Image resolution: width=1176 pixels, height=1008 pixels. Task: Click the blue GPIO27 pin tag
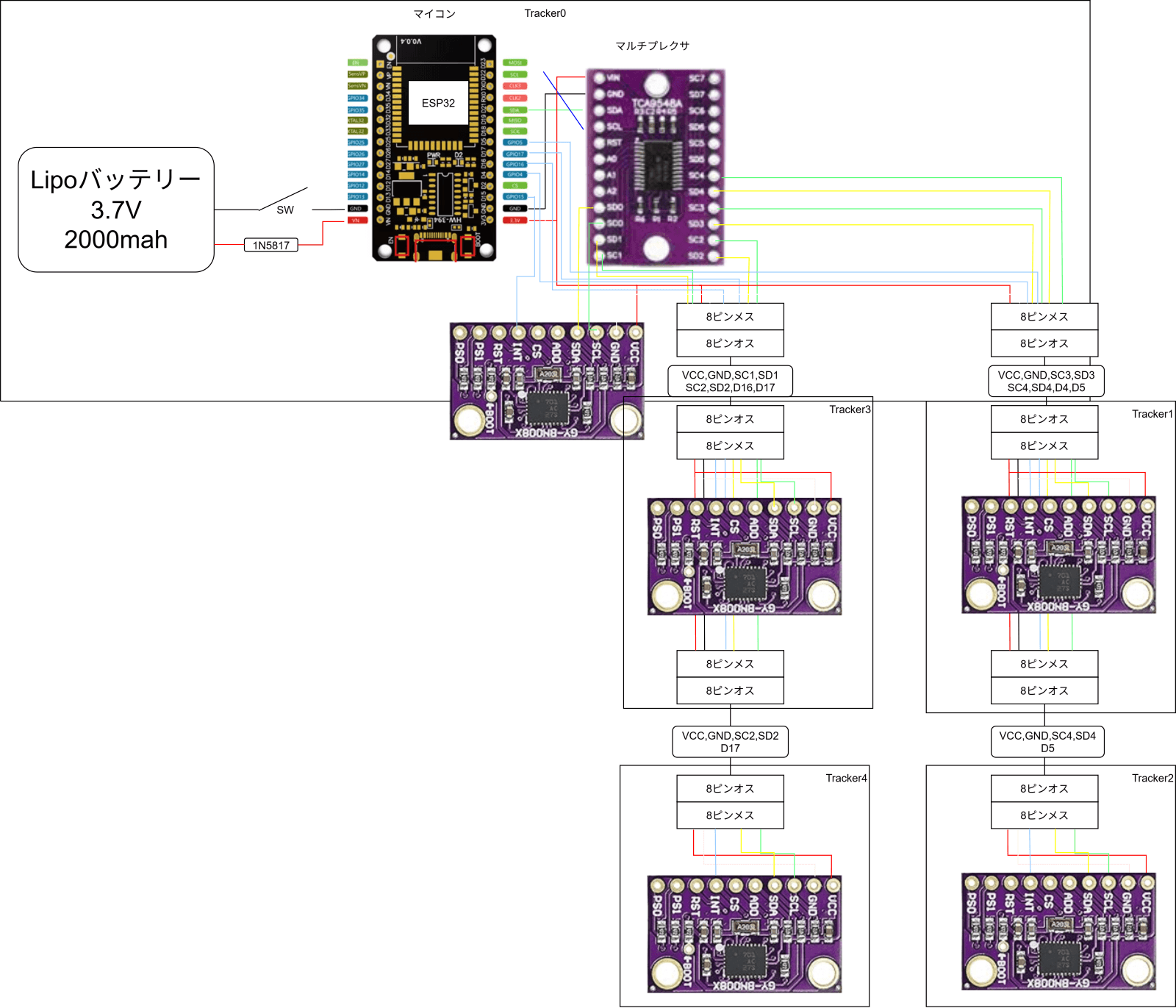pyautogui.click(x=356, y=165)
